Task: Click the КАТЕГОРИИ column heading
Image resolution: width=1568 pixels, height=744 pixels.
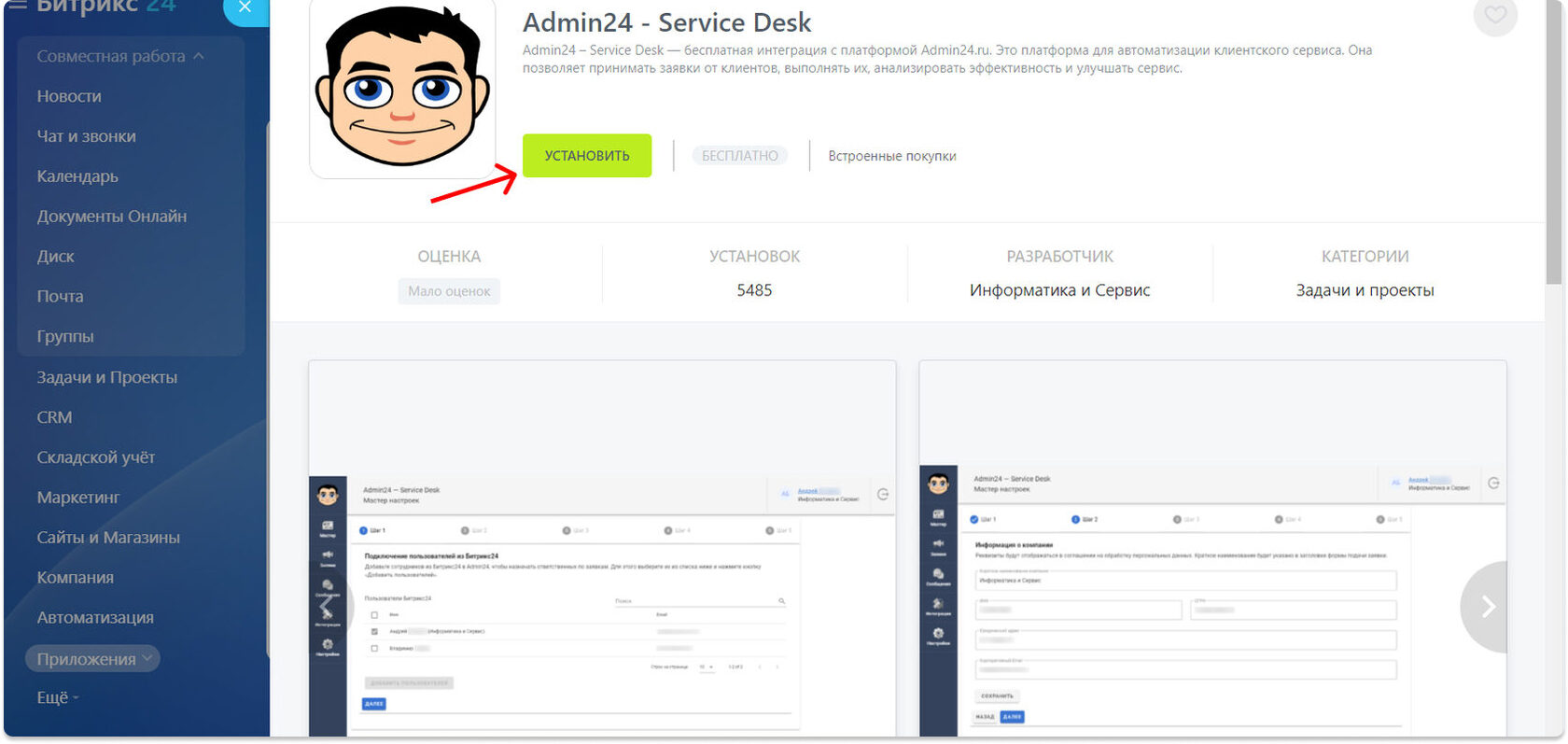Action: tap(1365, 257)
